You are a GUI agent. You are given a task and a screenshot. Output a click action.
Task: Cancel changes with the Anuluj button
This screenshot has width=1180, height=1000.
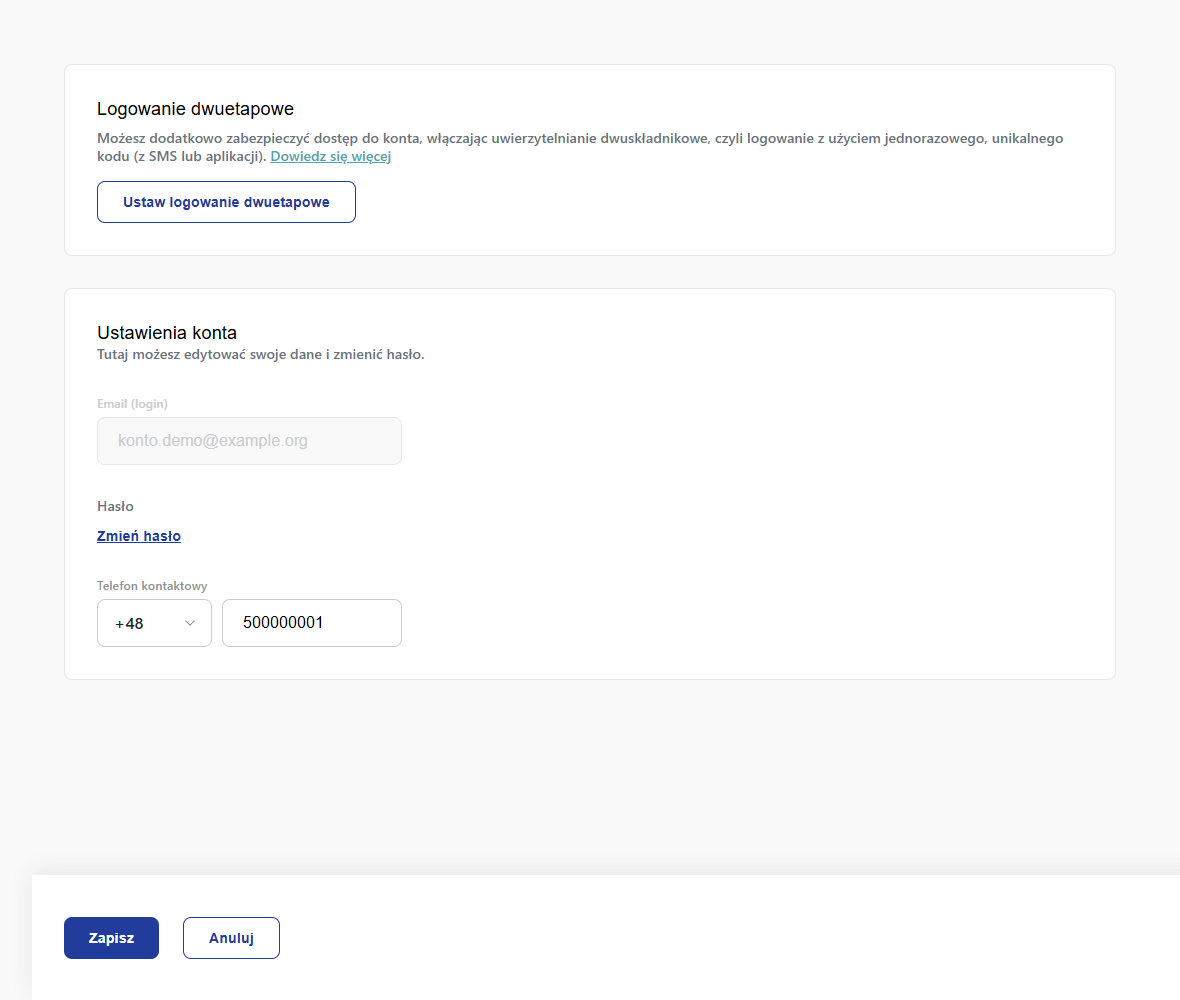[231, 938]
